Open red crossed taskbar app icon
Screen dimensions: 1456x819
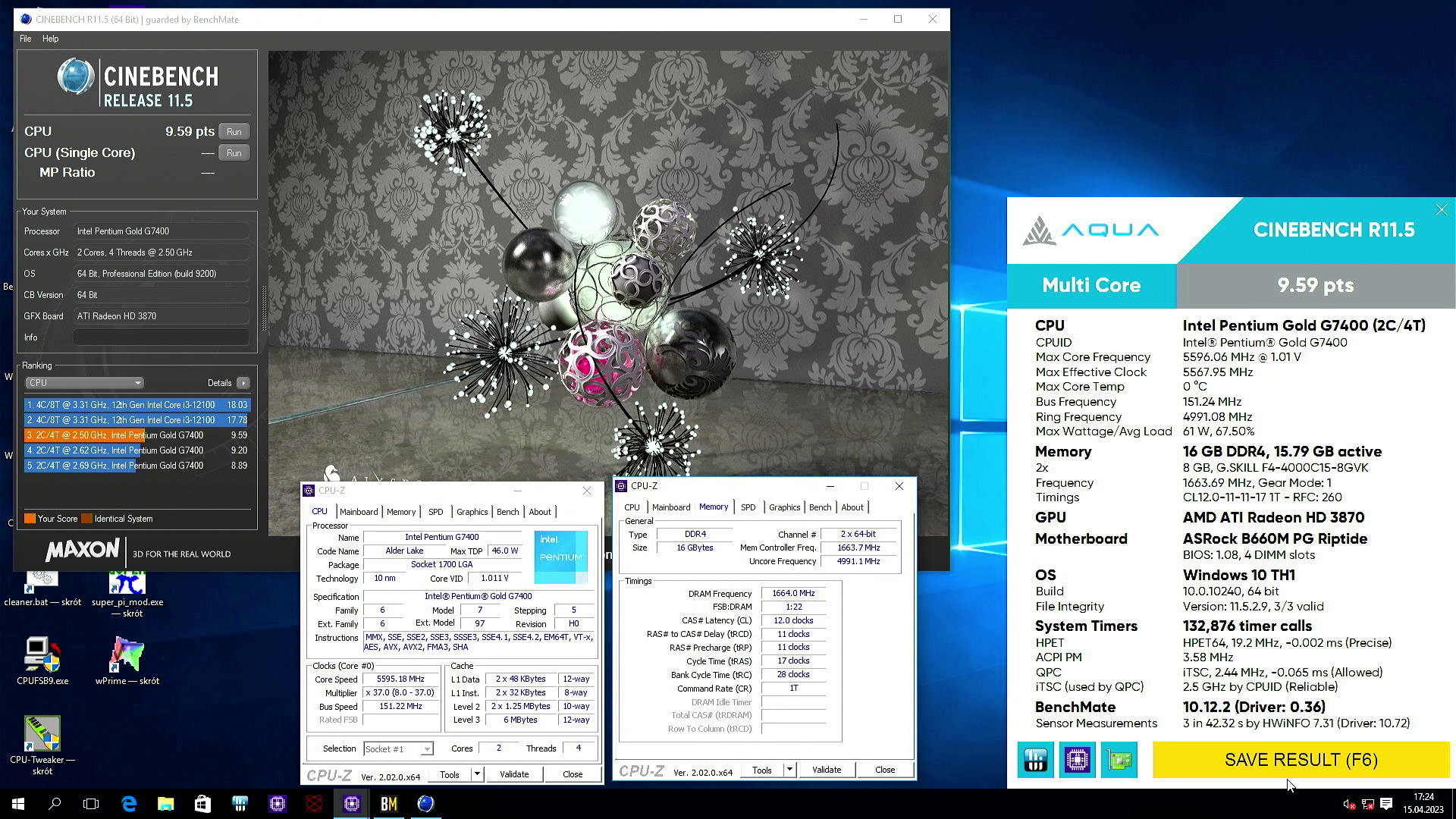(314, 804)
